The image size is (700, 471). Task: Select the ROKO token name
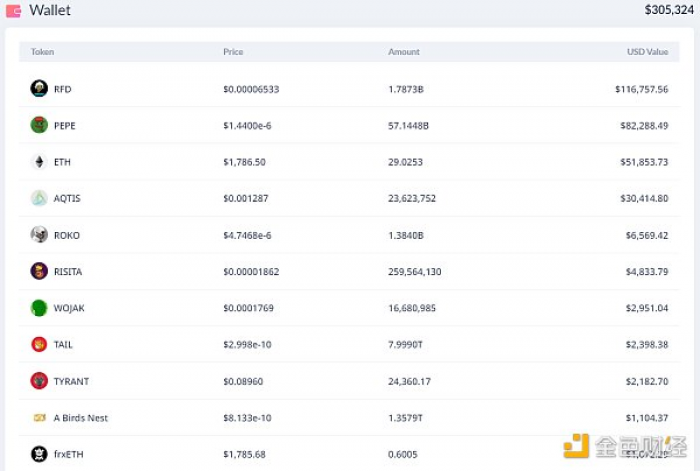[67, 235]
